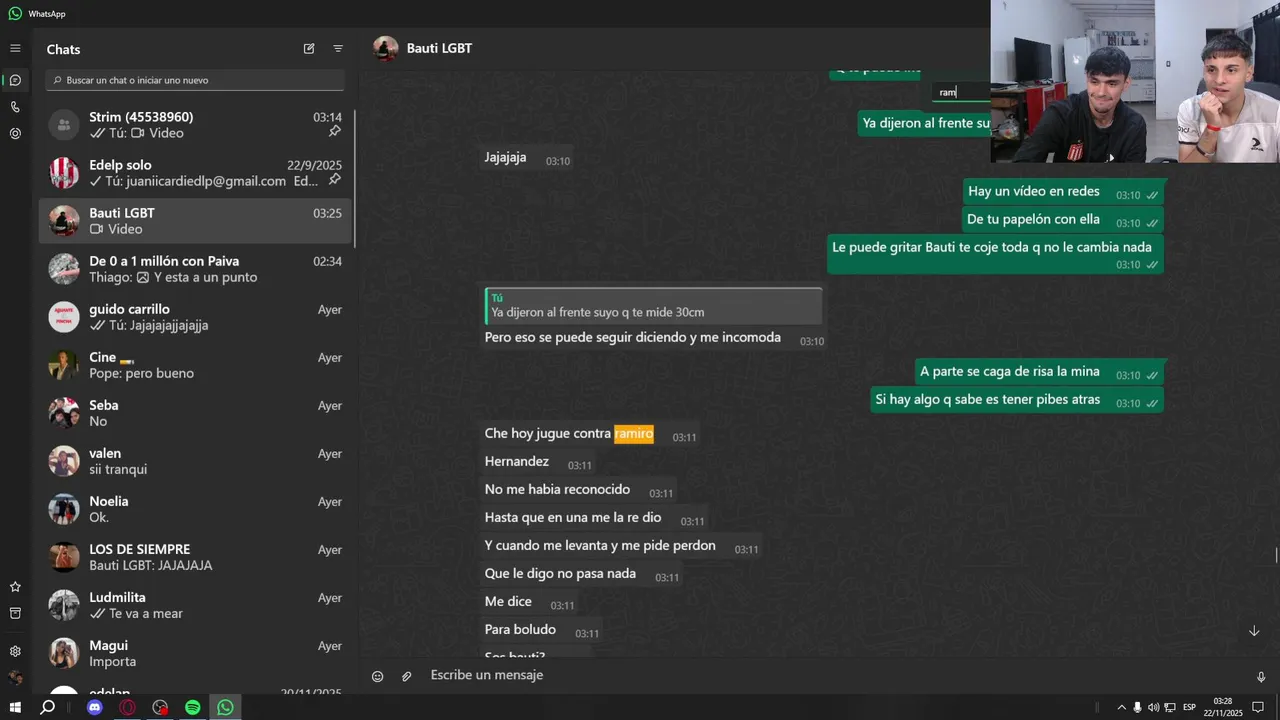Open the Windows notification center

1258,707
